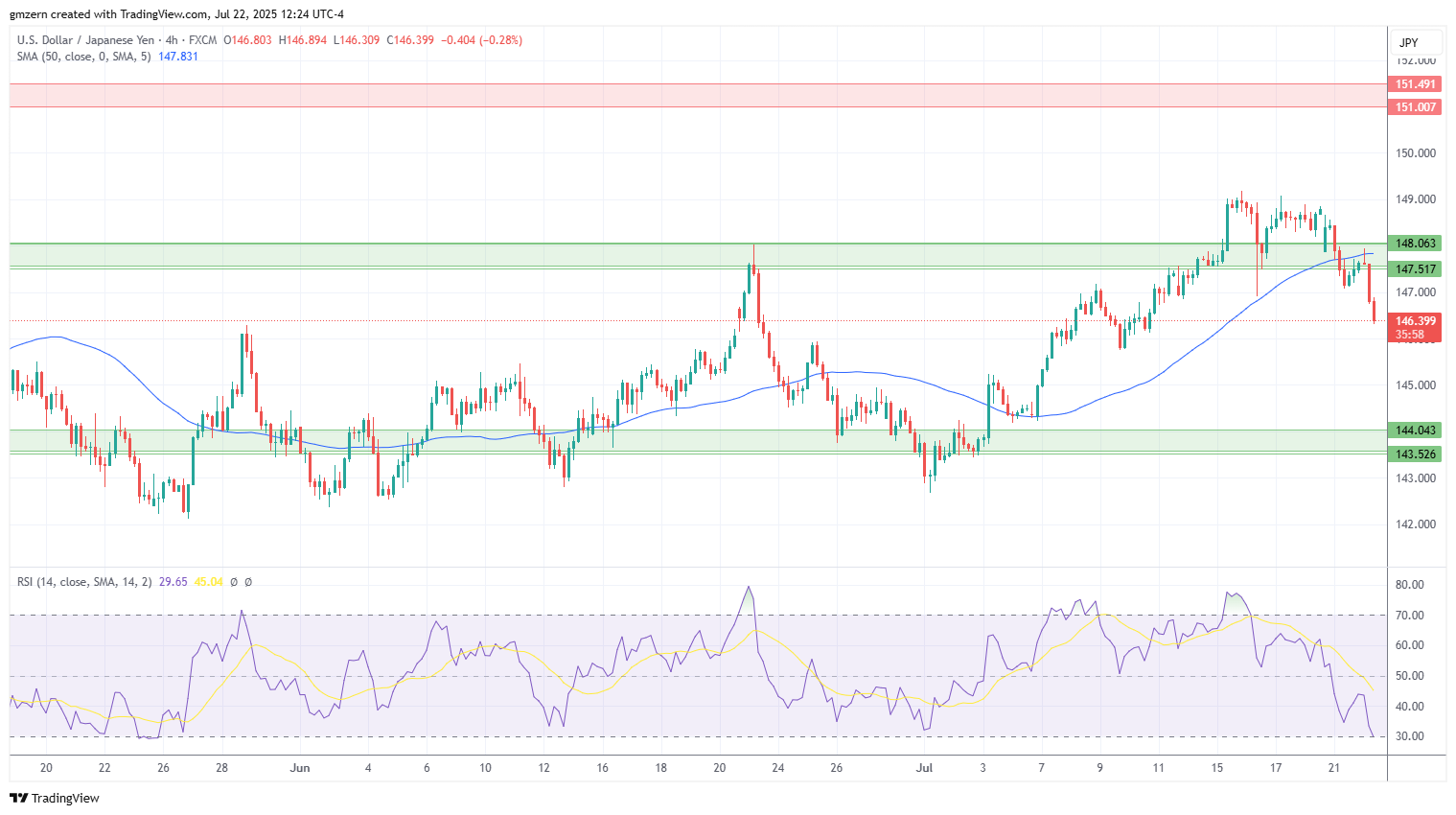
Task: Click the 149.000 price axis label
Action: (x=1416, y=199)
